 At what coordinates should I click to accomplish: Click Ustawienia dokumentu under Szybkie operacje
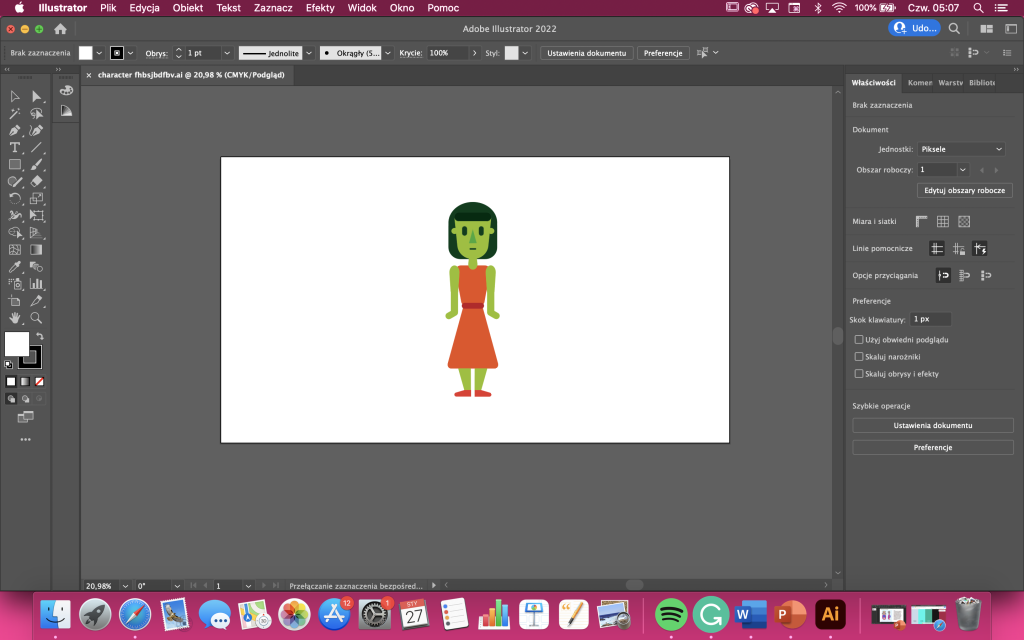(933, 425)
